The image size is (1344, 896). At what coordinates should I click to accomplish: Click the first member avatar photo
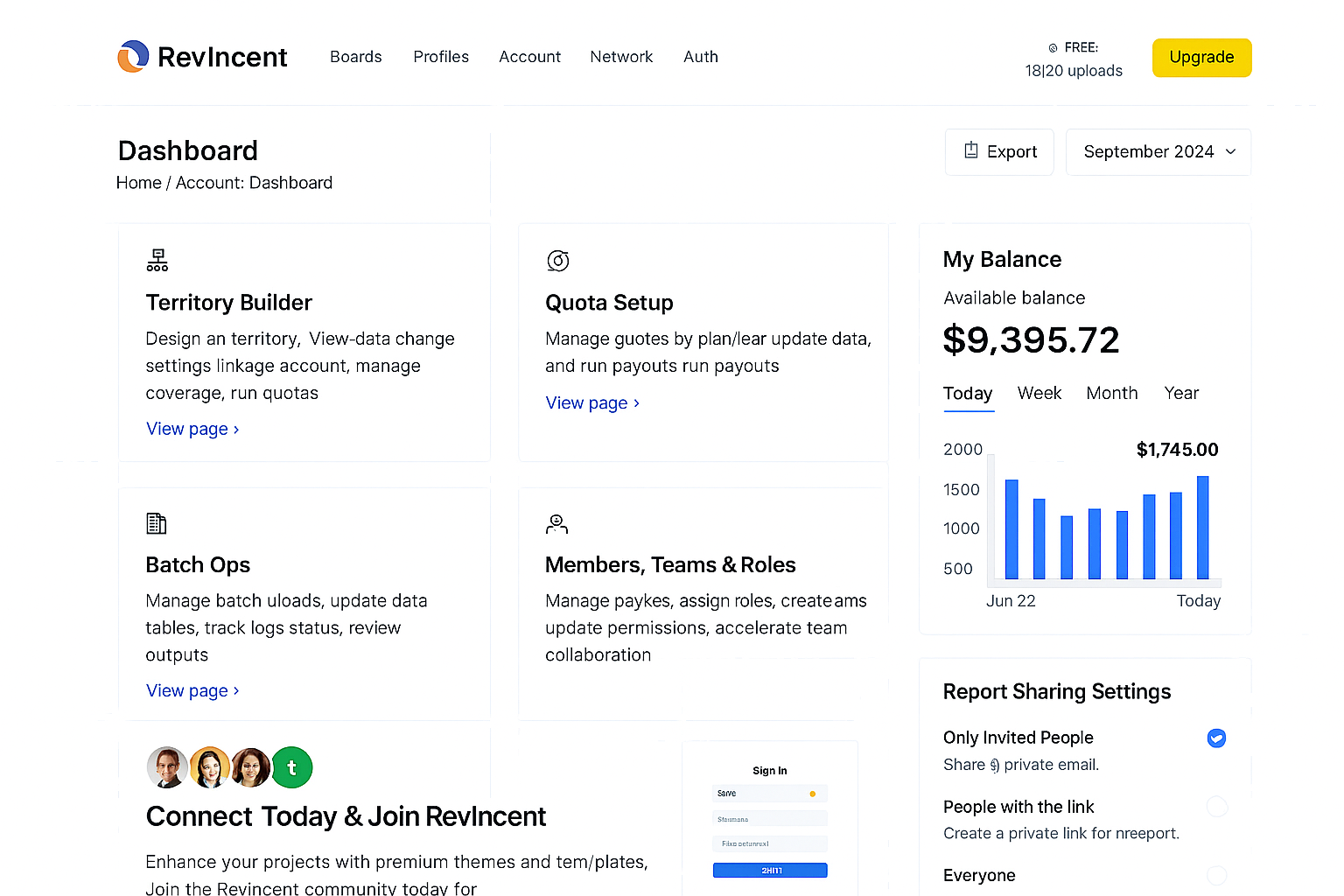166,767
